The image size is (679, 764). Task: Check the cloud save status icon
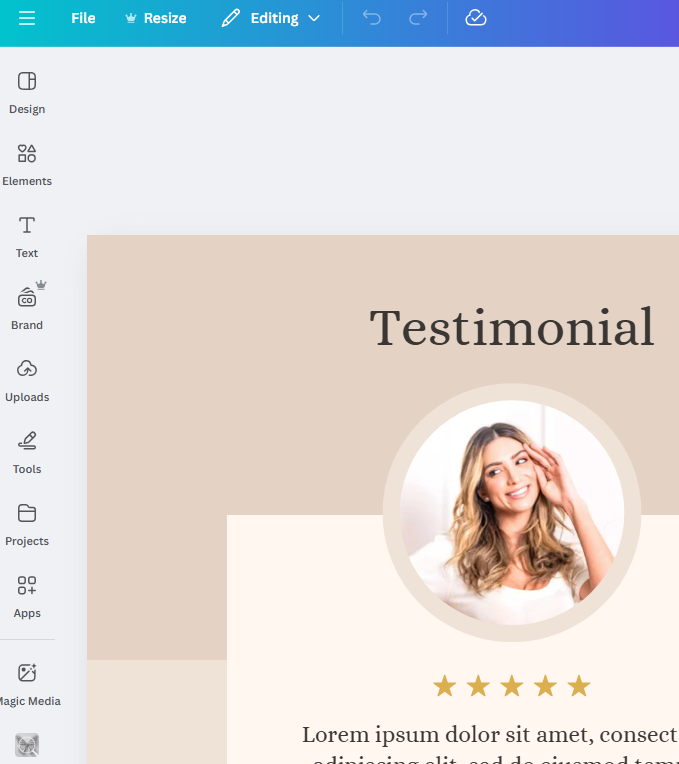pos(475,19)
